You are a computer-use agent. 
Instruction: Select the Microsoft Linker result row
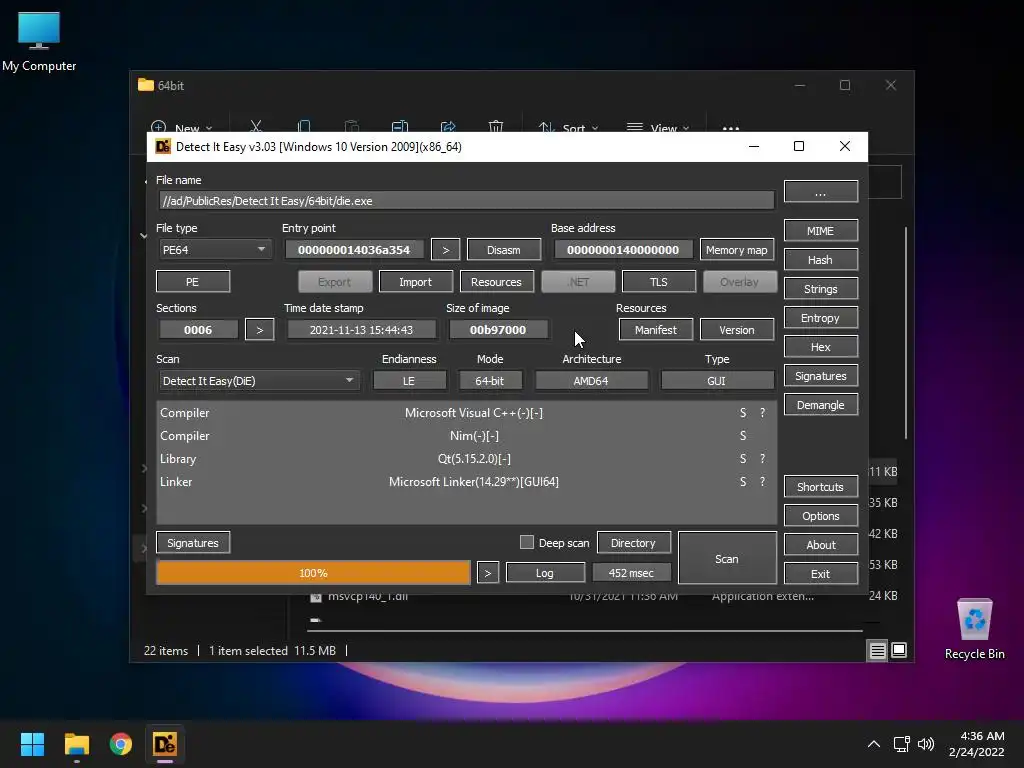[466, 481]
